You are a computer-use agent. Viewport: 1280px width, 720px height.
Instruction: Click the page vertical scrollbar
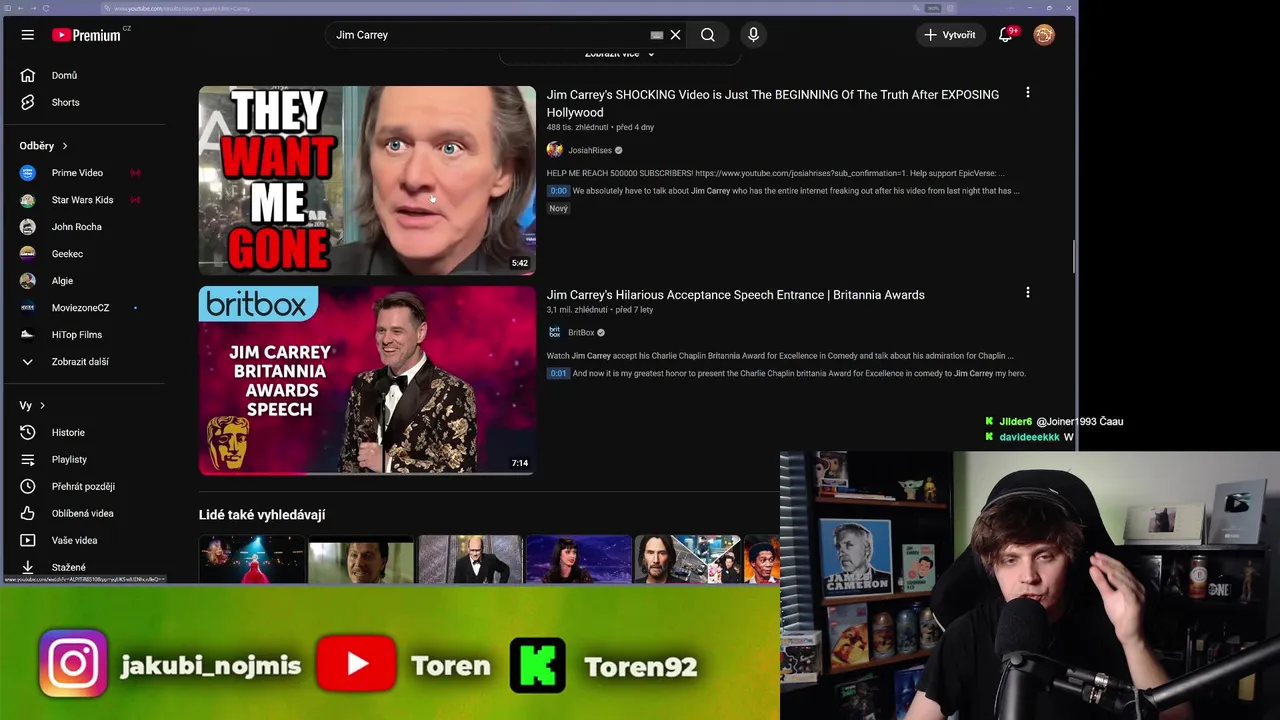click(1074, 255)
